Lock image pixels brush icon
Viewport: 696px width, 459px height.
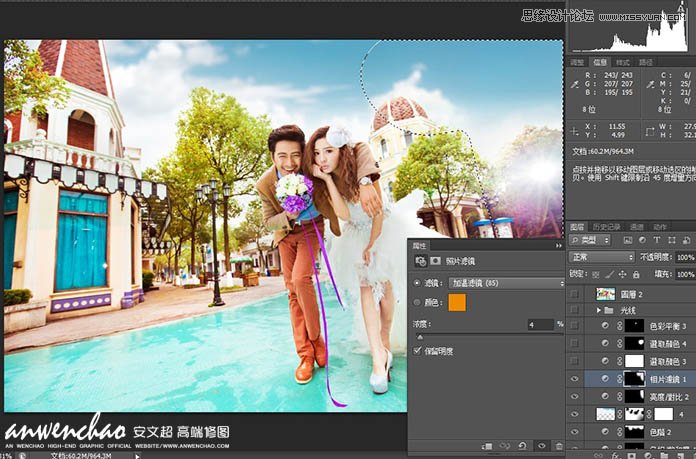[609, 274]
